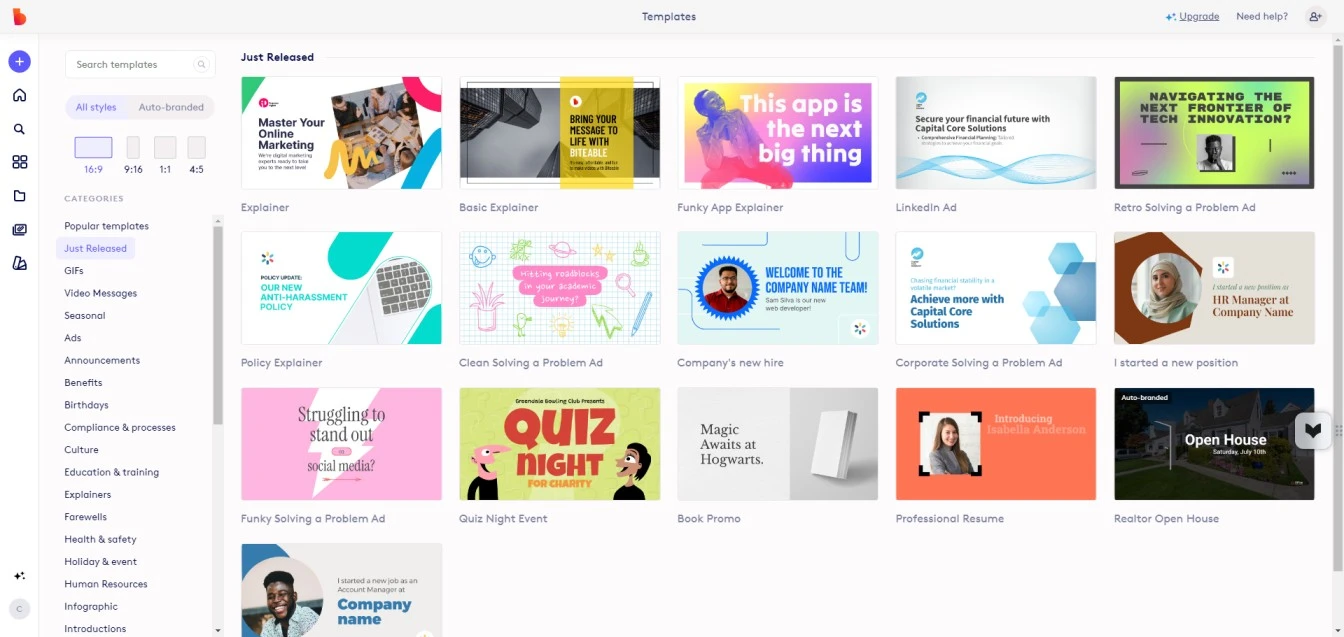Viewport: 1344px width, 637px height.
Task: Open Corporate Solving a Problem Ad template
Action: (x=996, y=288)
